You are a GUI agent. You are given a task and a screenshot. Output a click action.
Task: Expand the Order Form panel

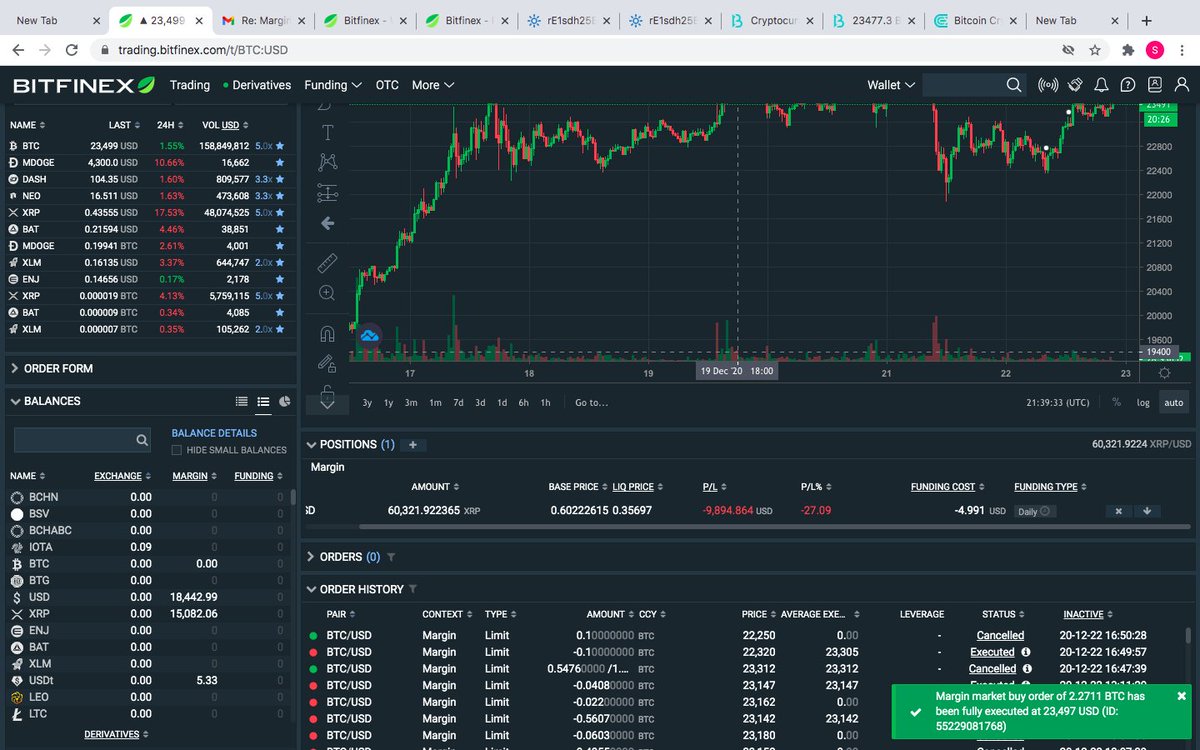15,369
